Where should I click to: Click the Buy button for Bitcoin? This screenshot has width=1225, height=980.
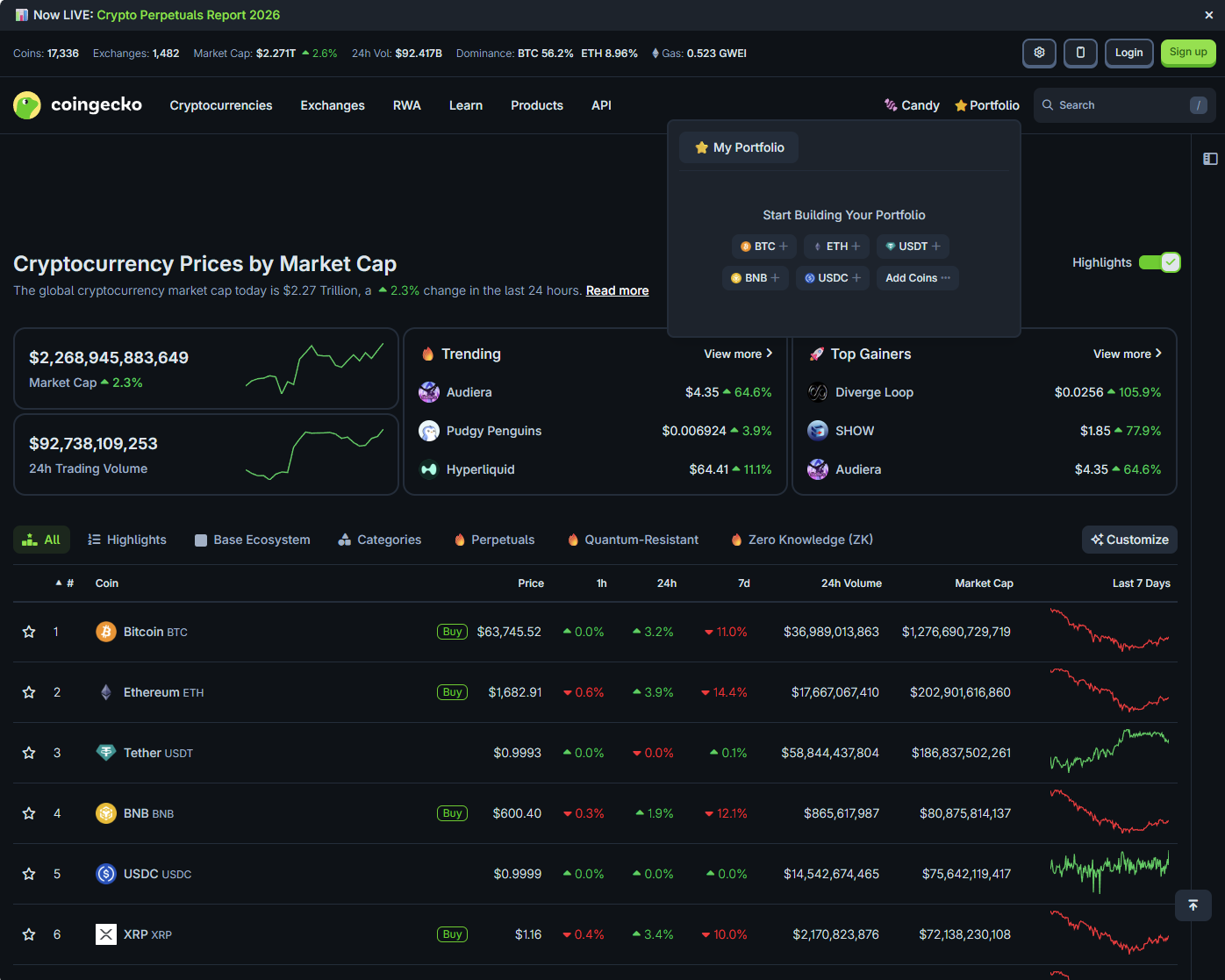pos(452,632)
